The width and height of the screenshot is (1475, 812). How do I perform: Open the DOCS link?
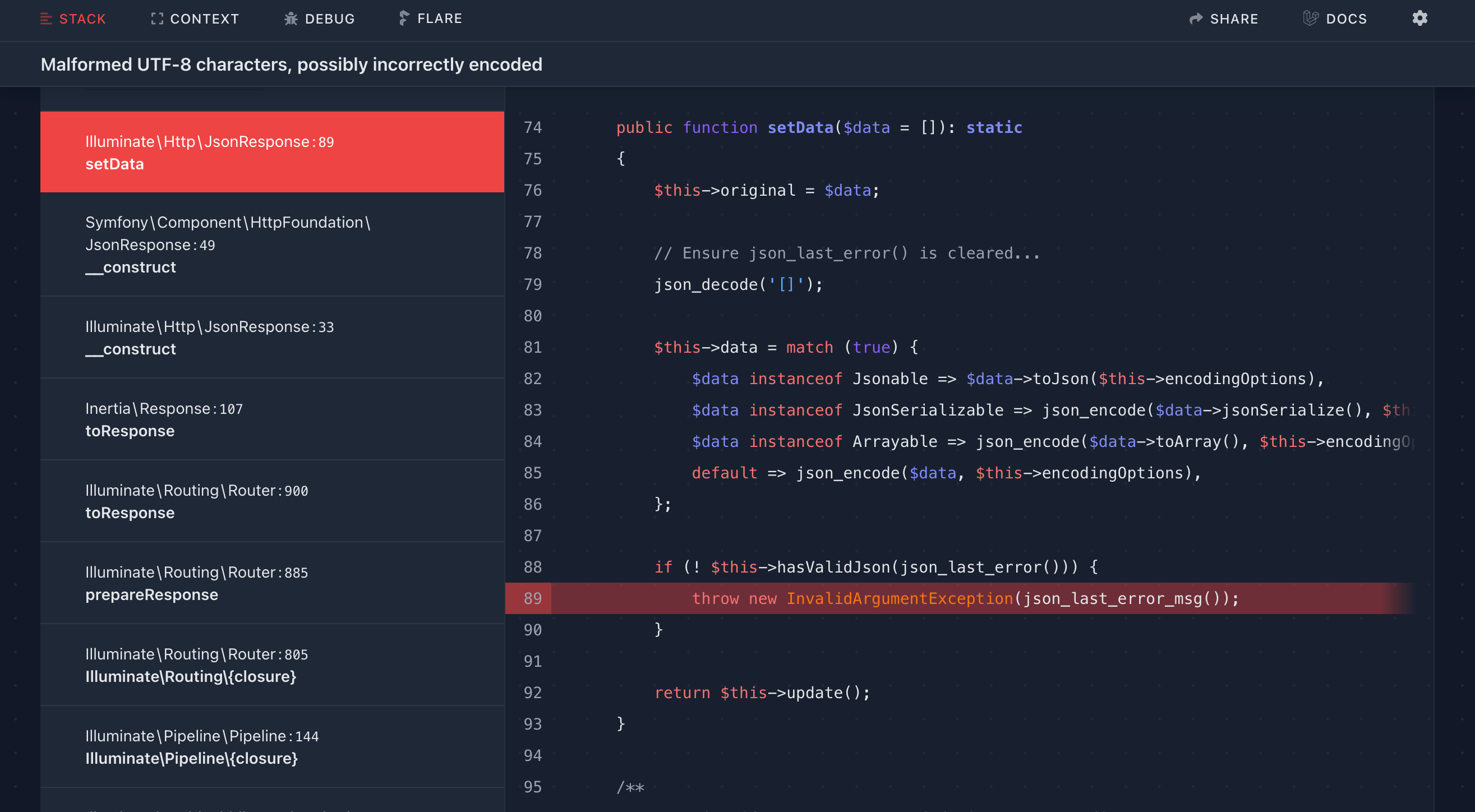(x=1346, y=19)
